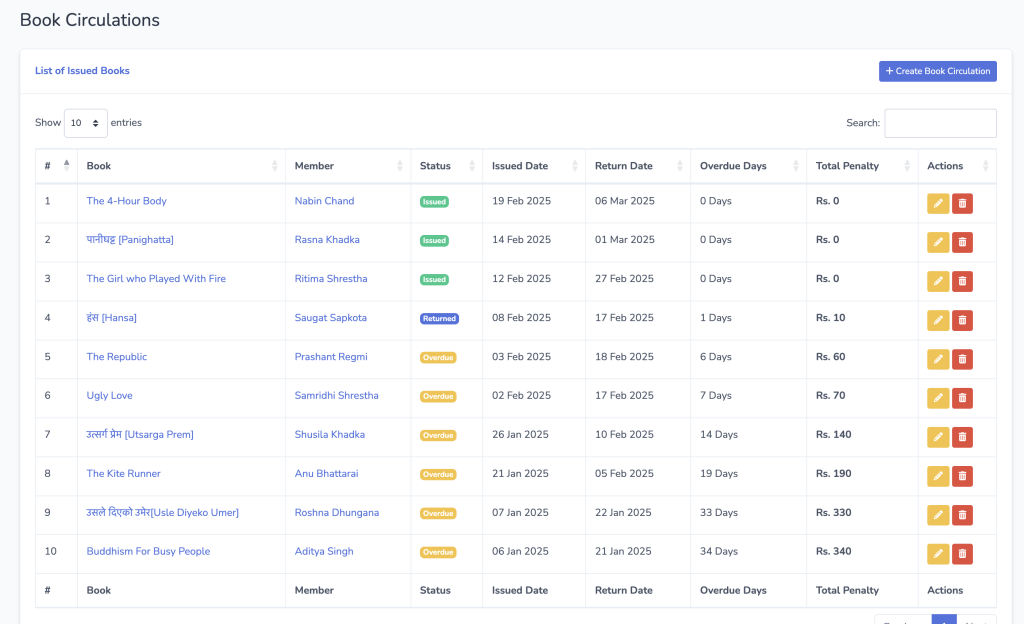
Task: Open The Kite Runner book link
Action: 123,473
